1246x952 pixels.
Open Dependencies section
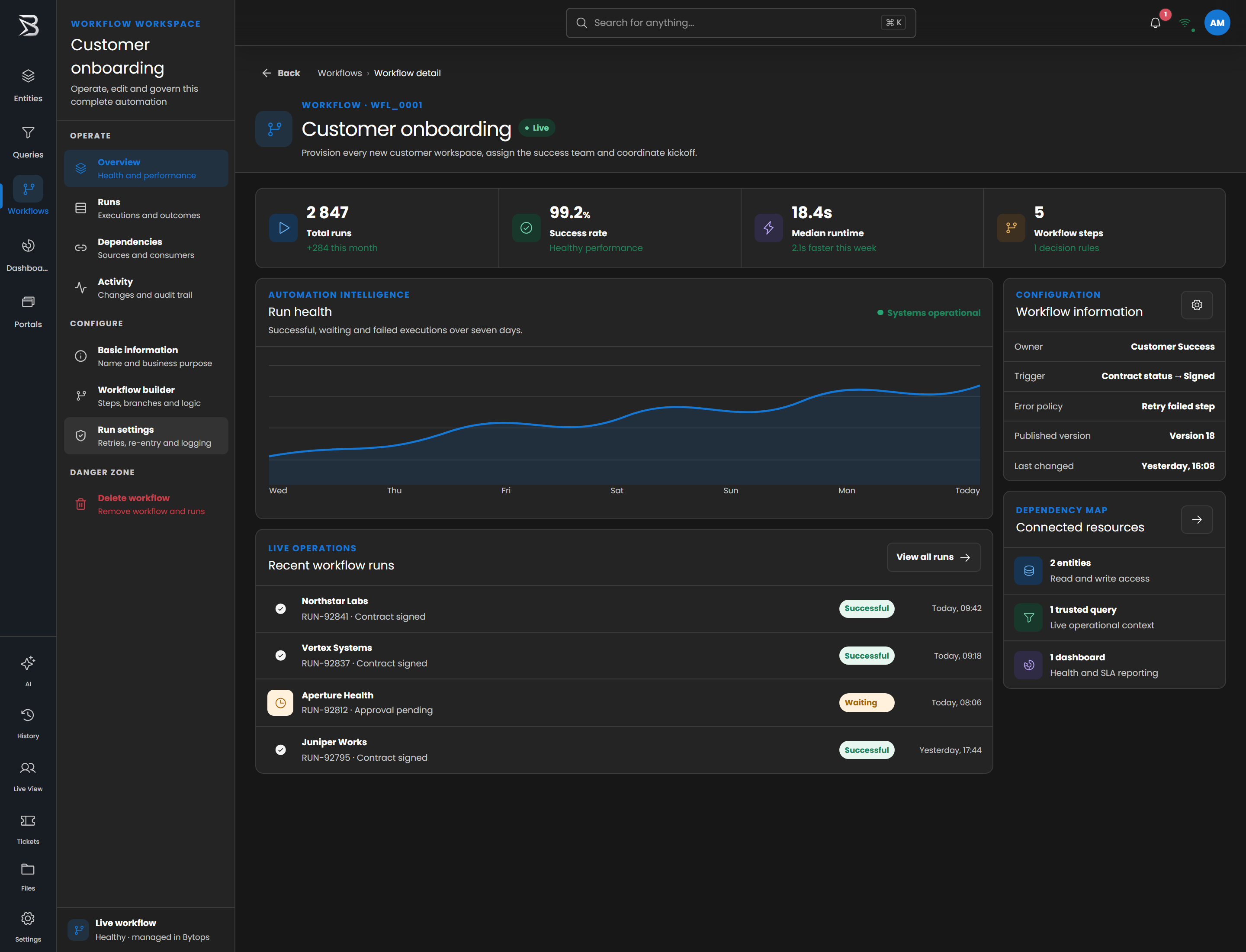[146, 248]
